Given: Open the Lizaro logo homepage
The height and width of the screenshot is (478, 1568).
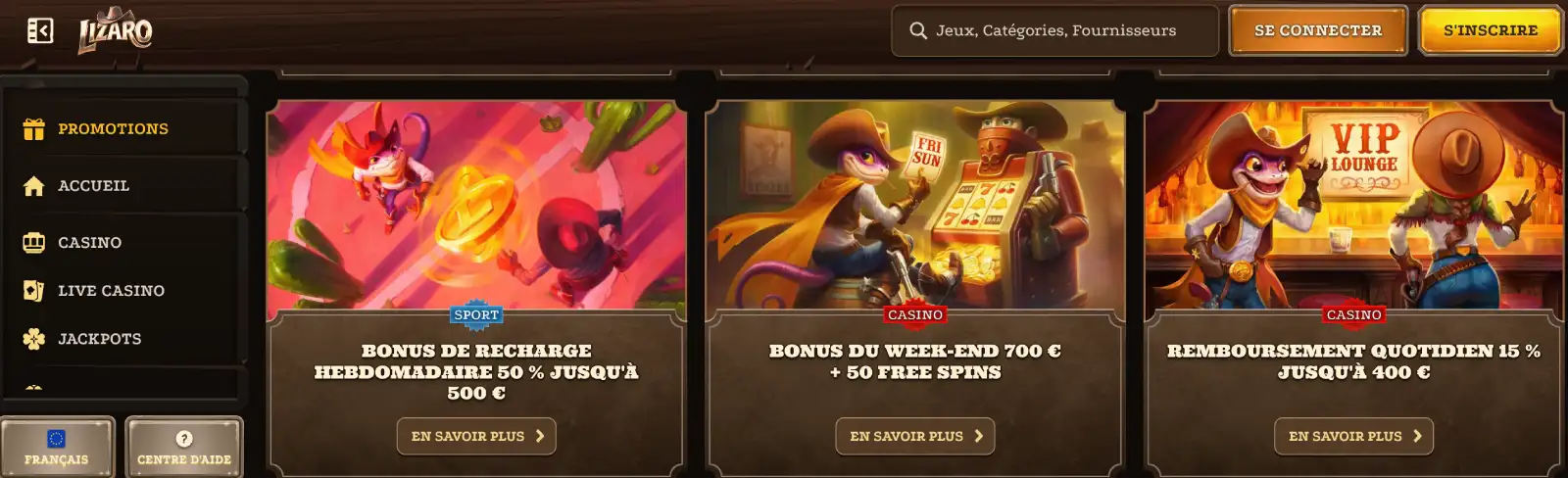Looking at the screenshot, I should pos(116,29).
